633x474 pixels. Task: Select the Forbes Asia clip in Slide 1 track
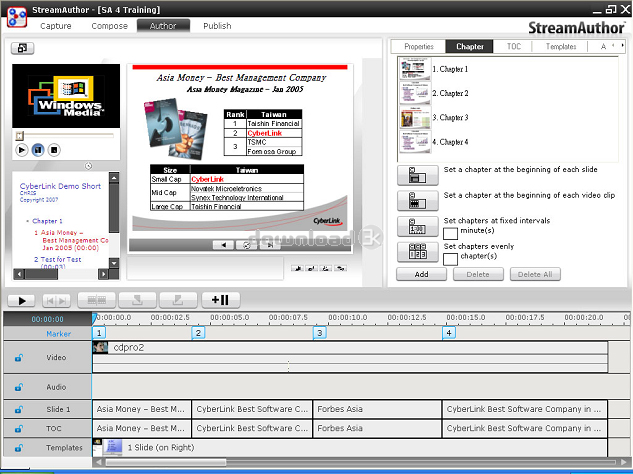pos(377,409)
